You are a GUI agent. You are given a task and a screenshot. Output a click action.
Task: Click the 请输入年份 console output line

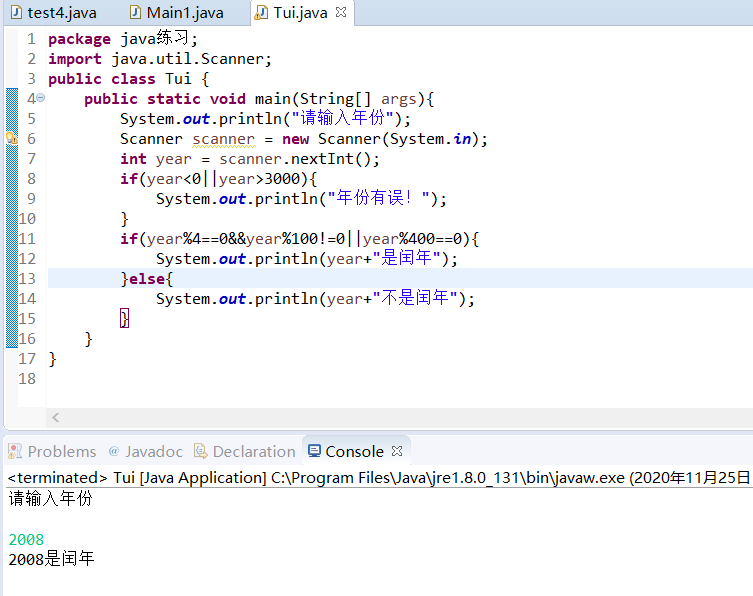[50, 499]
